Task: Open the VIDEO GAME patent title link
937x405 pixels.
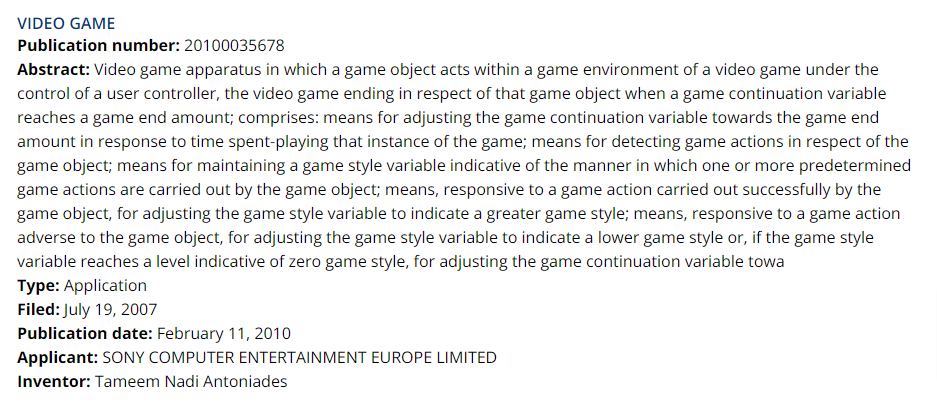Action: point(66,23)
